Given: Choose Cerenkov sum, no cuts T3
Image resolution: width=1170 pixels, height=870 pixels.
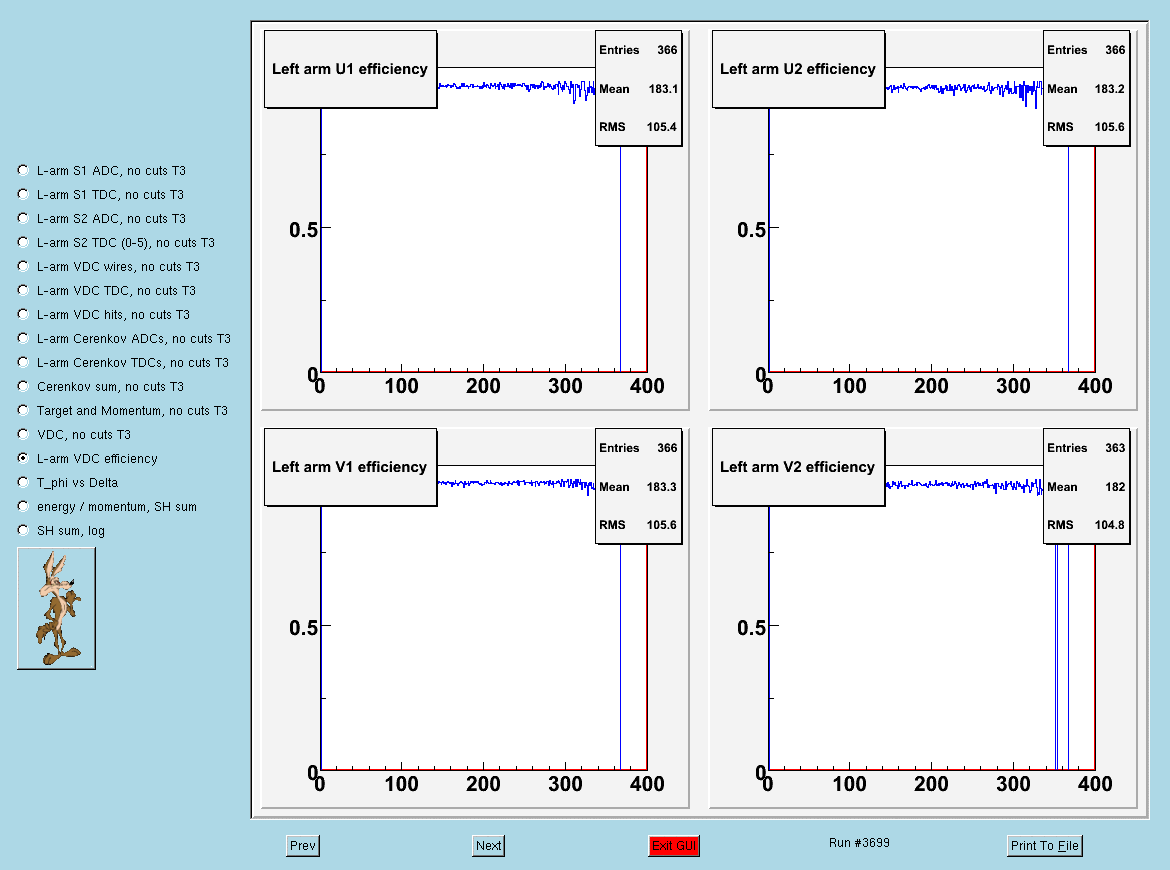Looking at the screenshot, I should click(x=23, y=386).
